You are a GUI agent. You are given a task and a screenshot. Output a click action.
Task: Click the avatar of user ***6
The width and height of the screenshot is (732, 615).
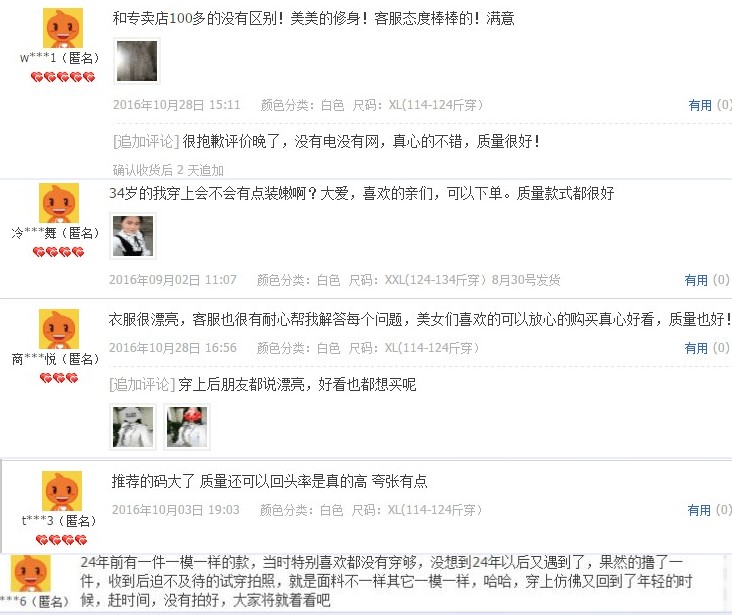30,573
